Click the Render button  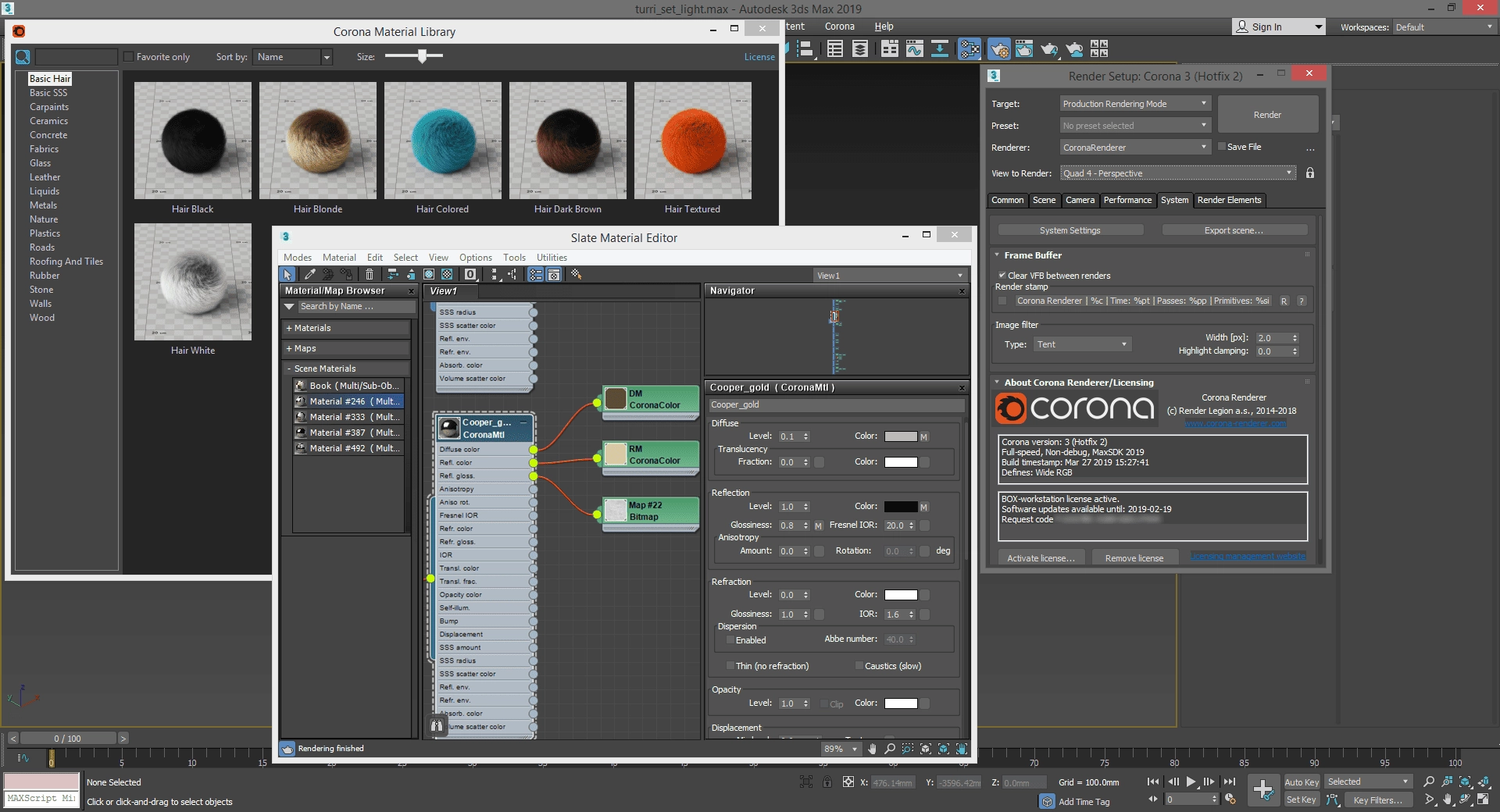[x=1267, y=115]
